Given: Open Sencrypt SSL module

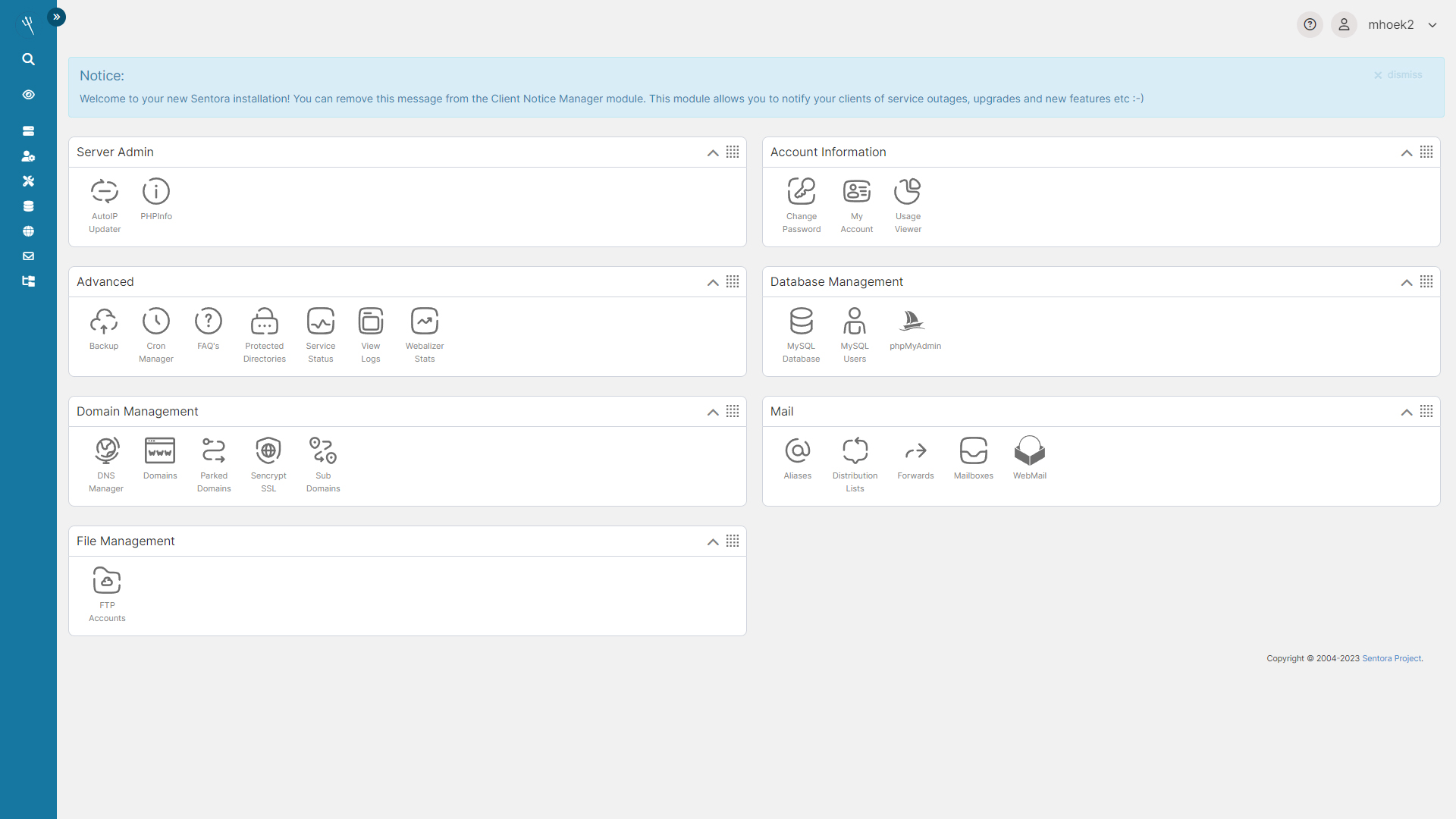Looking at the screenshot, I should pyautogui.click(x=268, y=451).
